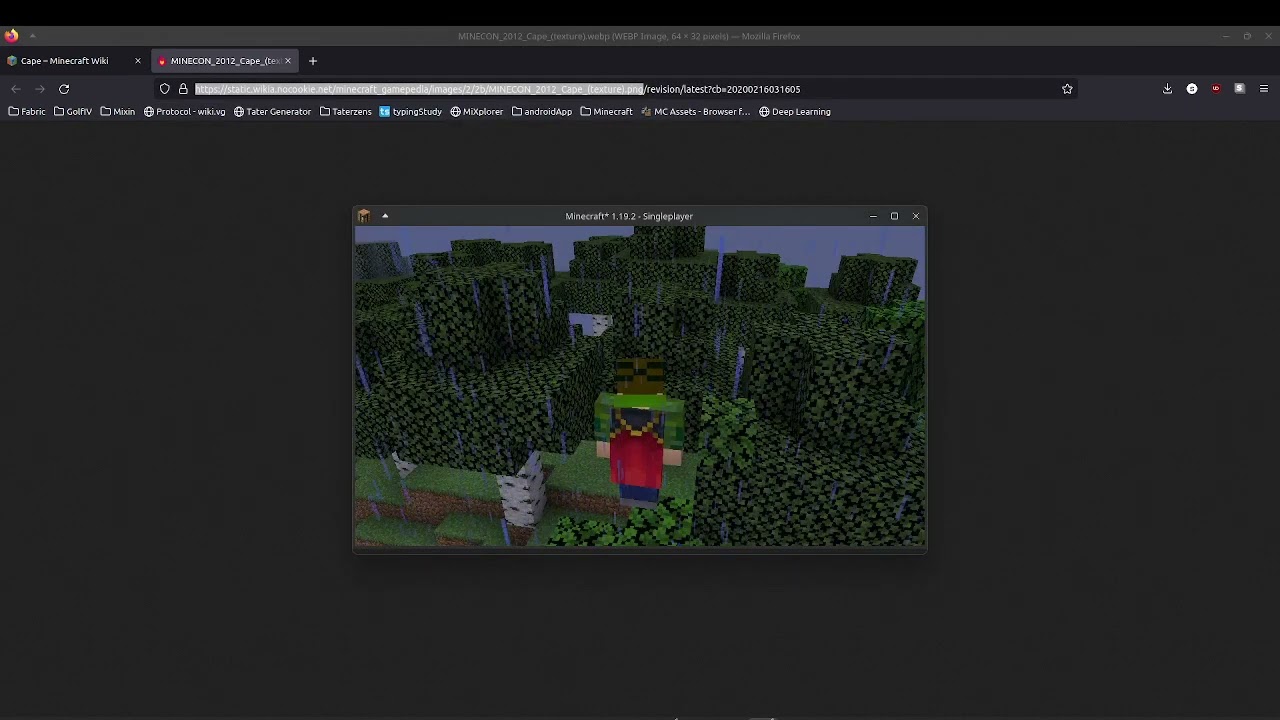Close the Minecraft 1.19.2 window

coord(916,216)
